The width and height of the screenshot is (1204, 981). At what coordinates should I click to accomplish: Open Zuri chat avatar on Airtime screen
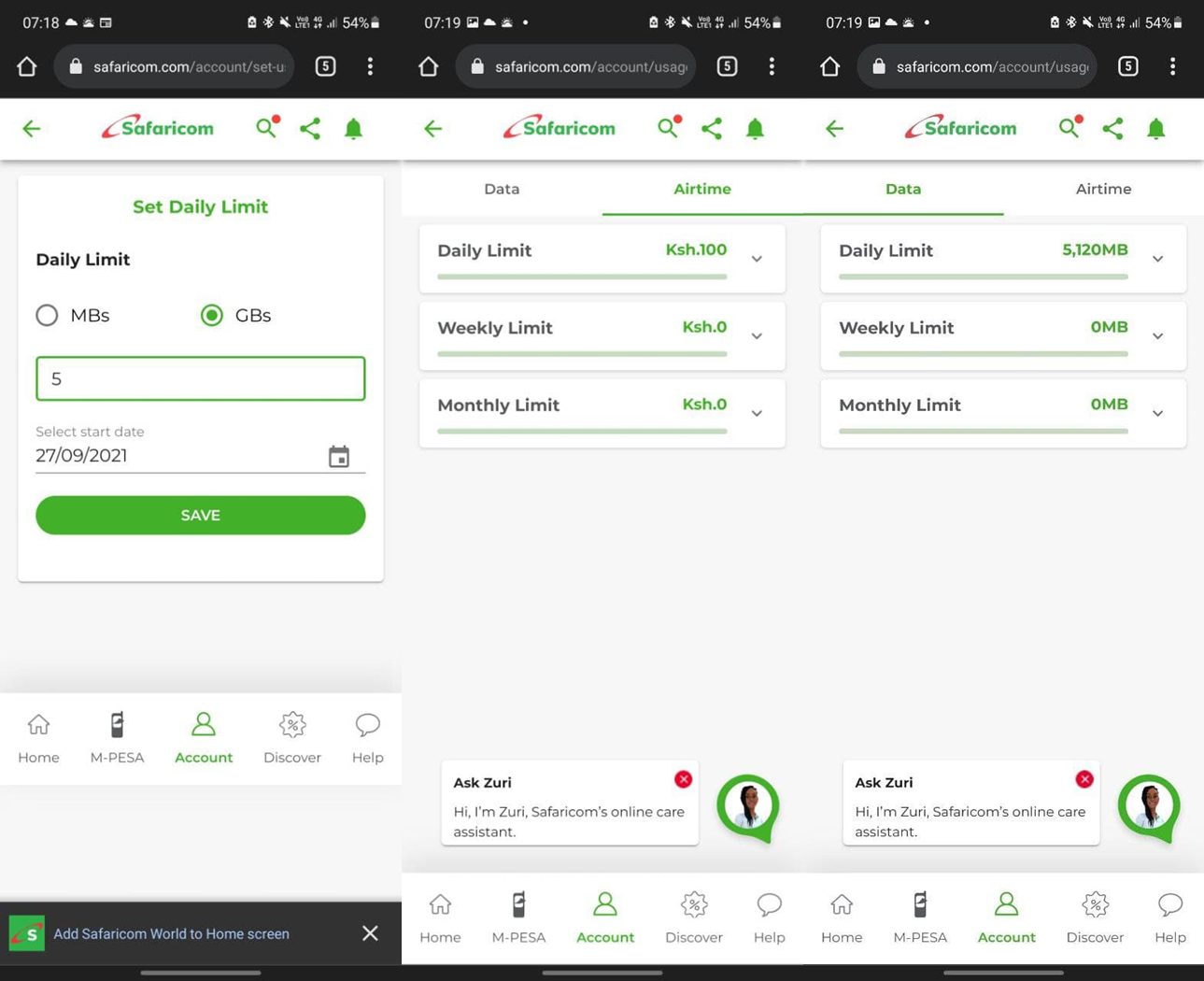pos(748,807)
